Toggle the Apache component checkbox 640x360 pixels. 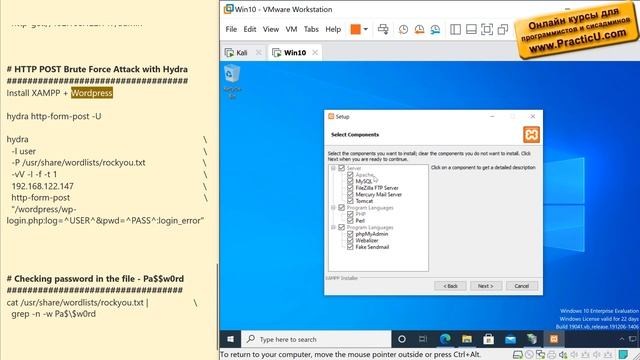(x=350, y=175)
